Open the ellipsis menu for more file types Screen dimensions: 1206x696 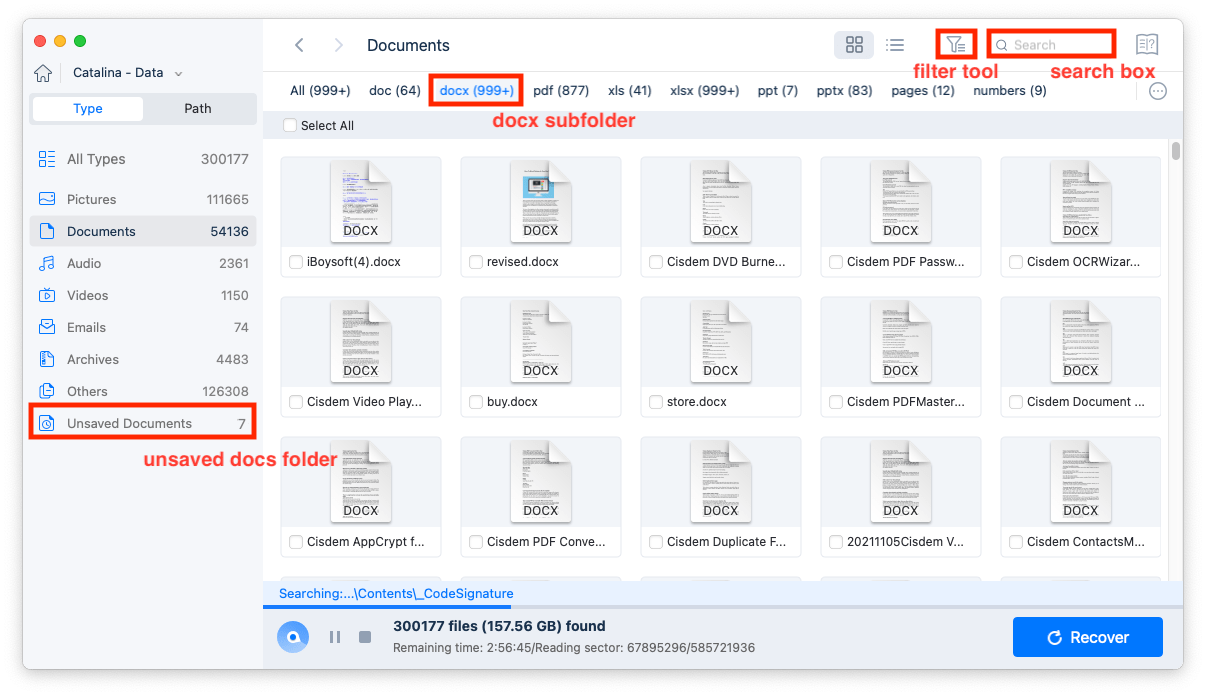(x=1158, y=90)
